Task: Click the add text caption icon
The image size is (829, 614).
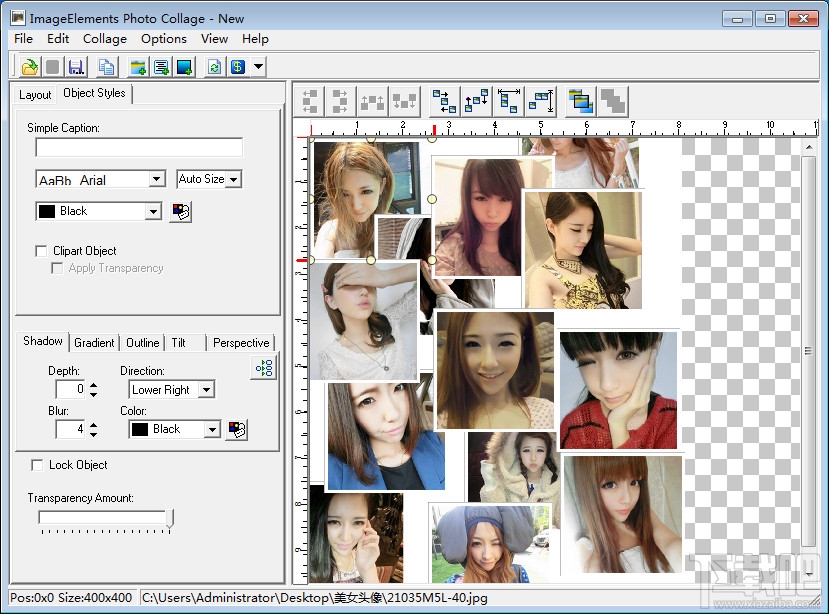Action: [161, 67]
